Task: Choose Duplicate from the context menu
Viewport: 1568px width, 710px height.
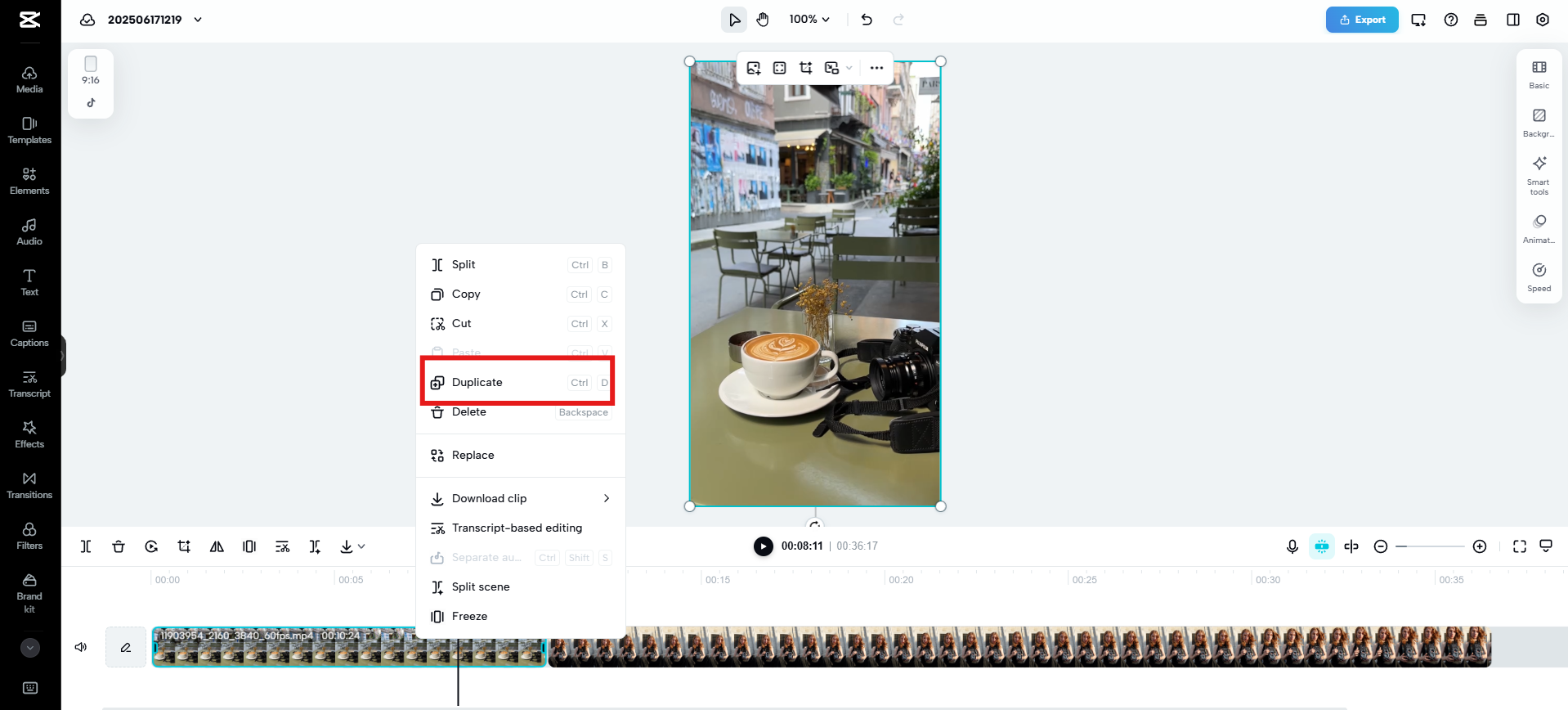Action: coord(521,382)
